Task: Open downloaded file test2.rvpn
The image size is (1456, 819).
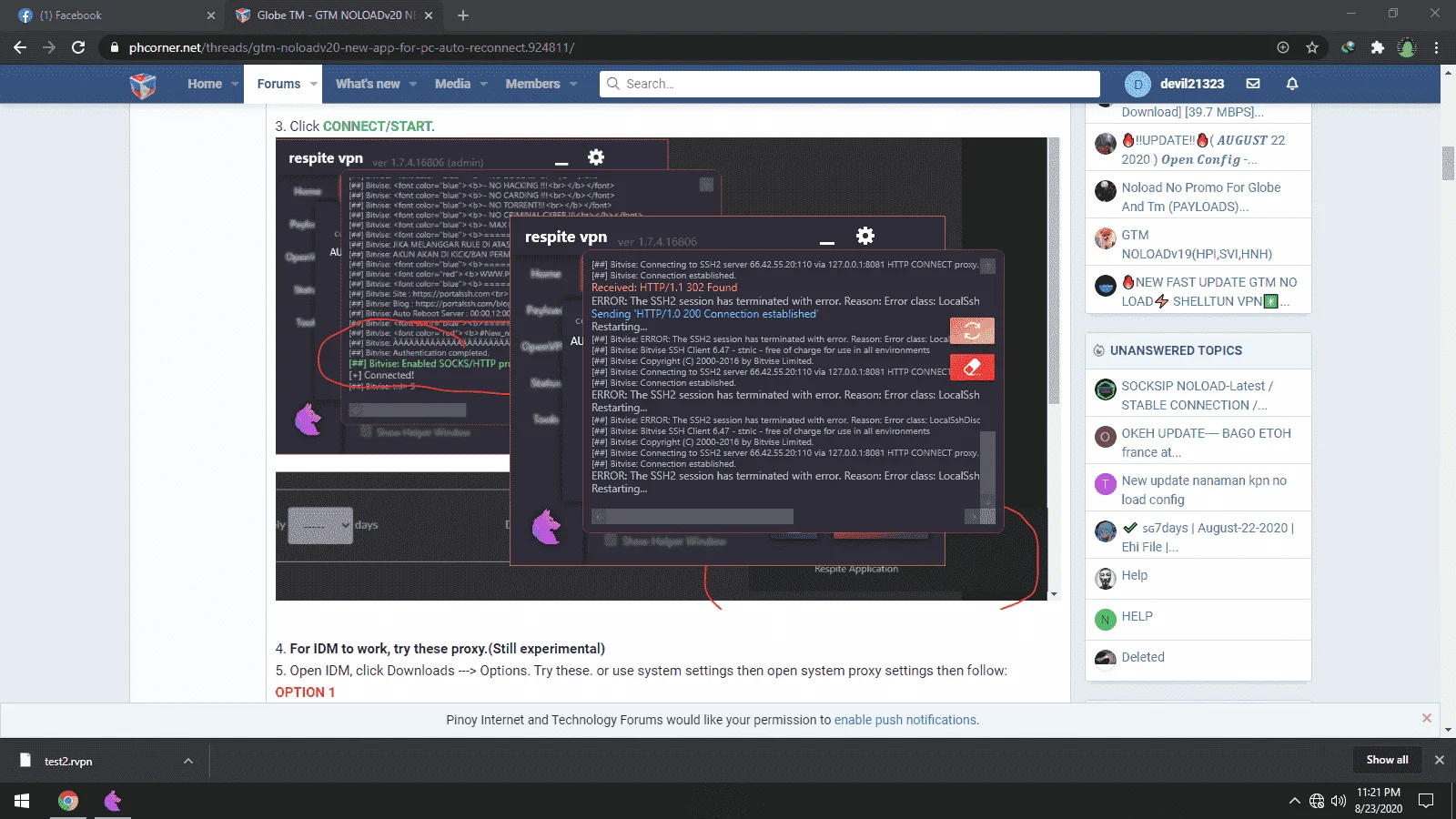Action: (68, 761)
